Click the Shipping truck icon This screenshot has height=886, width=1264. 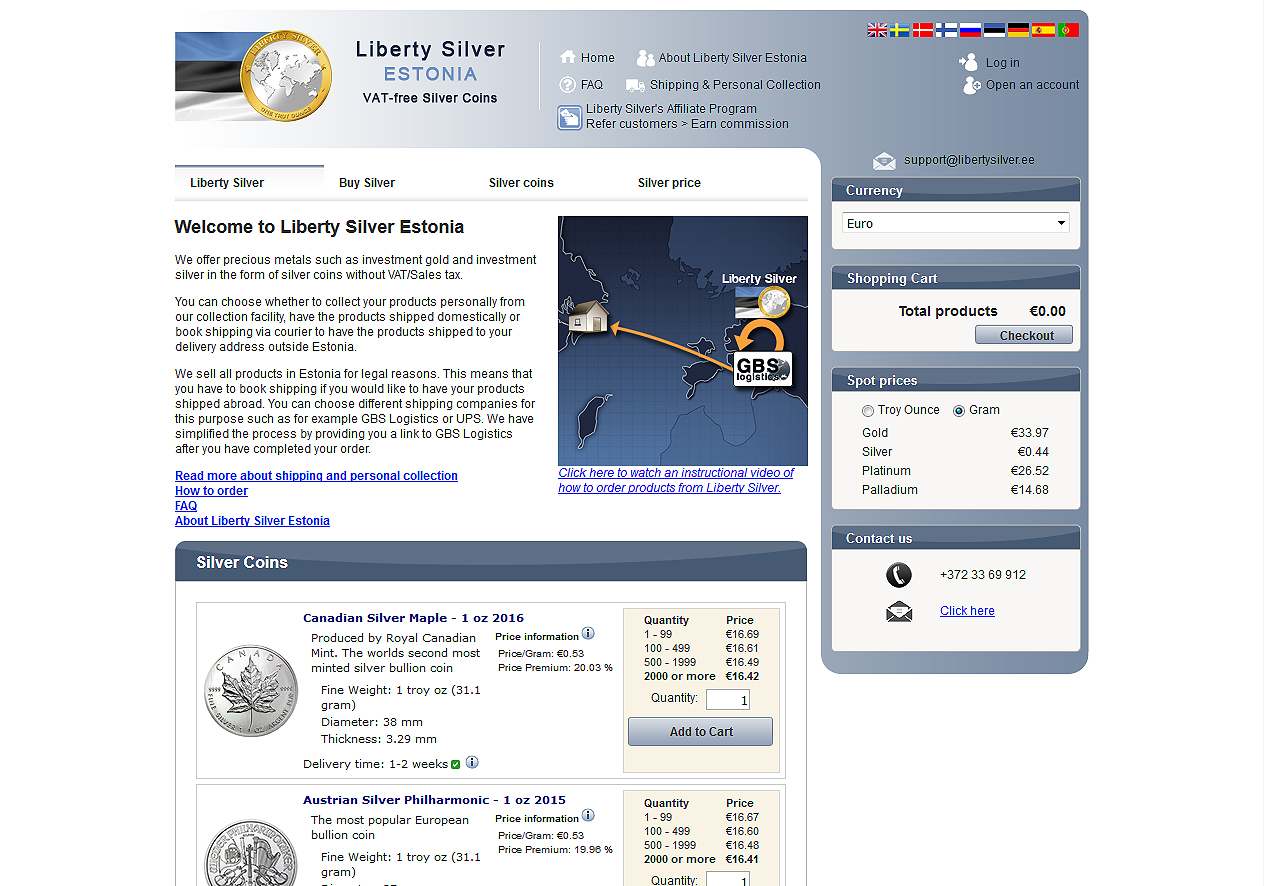[635, 86]
